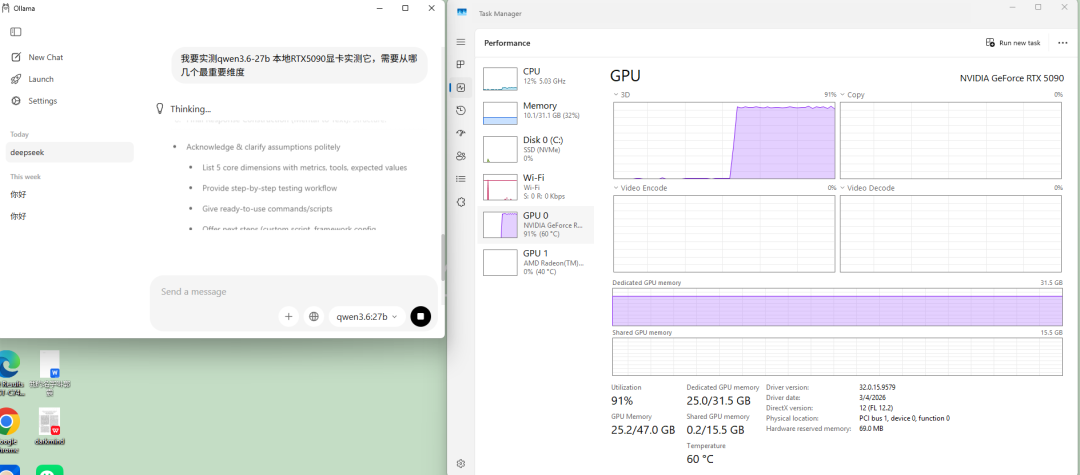Click the Dedicated GPU memory usage graph
This screenshot has width=1080, height=475.
837,307
